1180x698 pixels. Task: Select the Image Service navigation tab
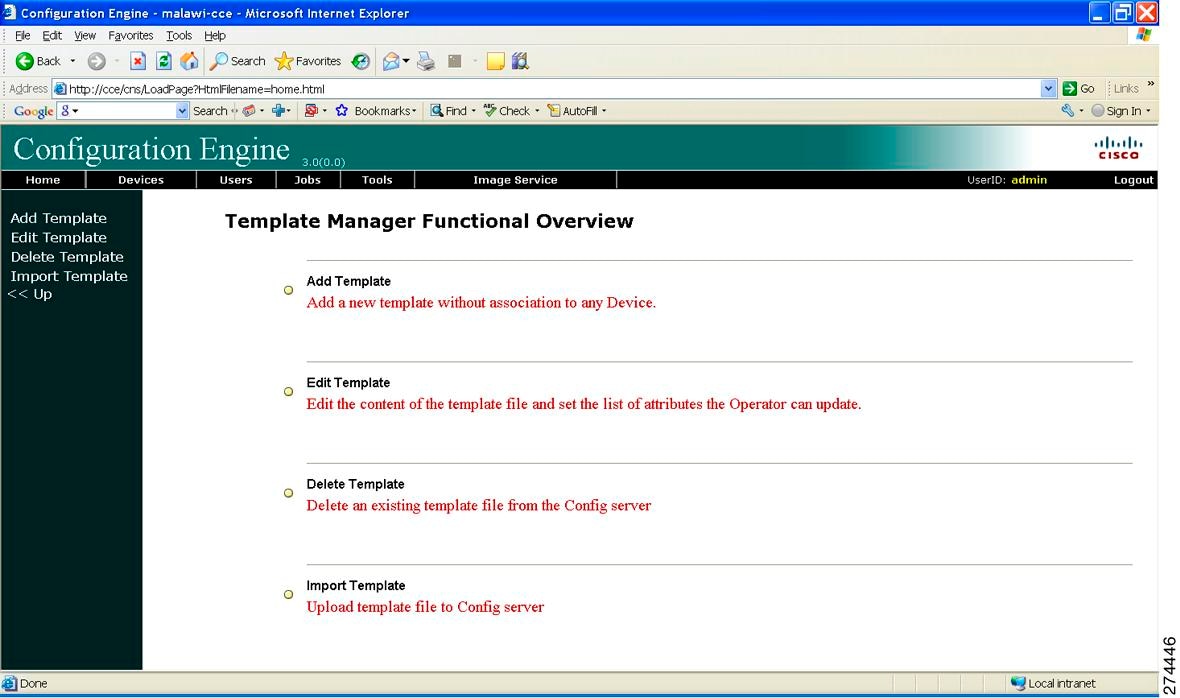(x=515, y=180)
